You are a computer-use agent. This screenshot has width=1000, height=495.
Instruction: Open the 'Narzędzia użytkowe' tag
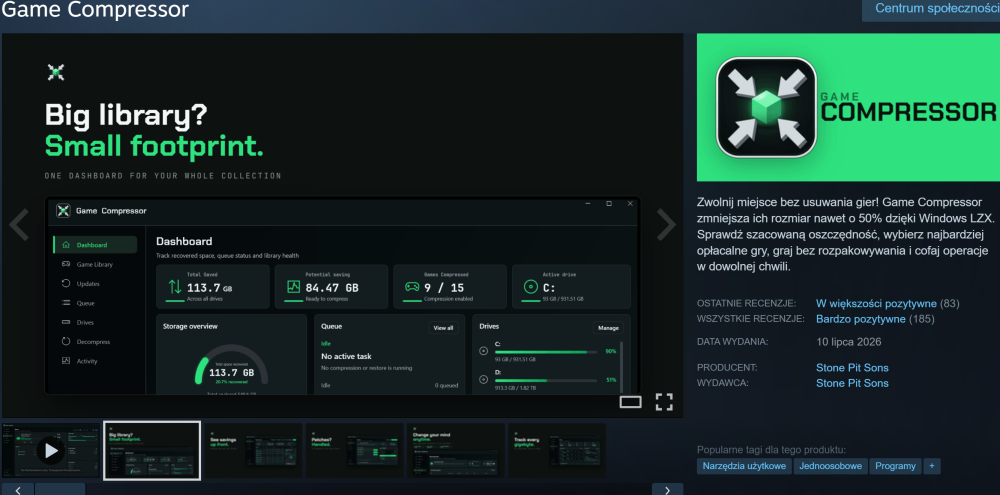pos(744,466)
